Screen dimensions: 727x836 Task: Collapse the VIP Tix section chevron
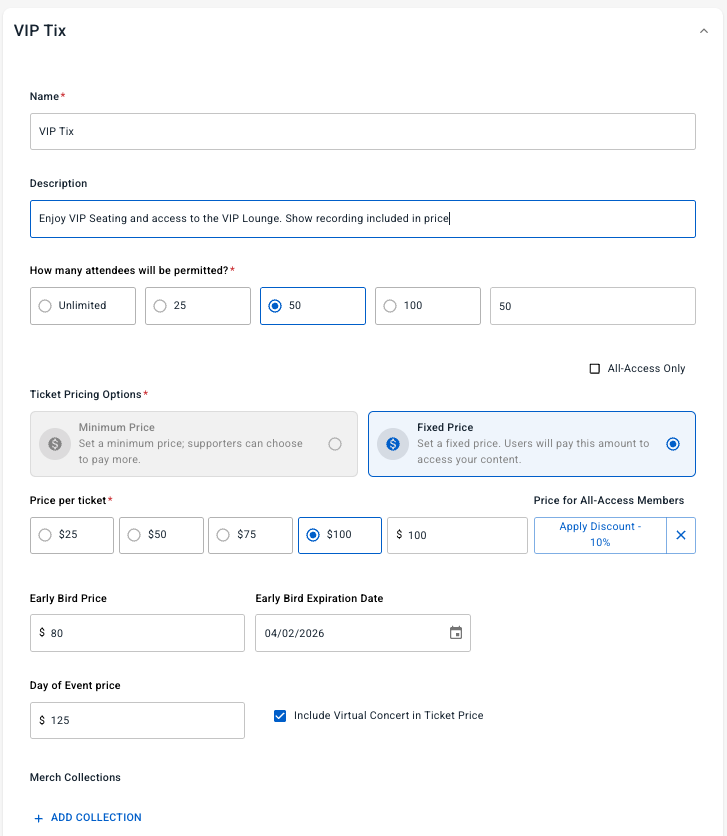[703, 31]
